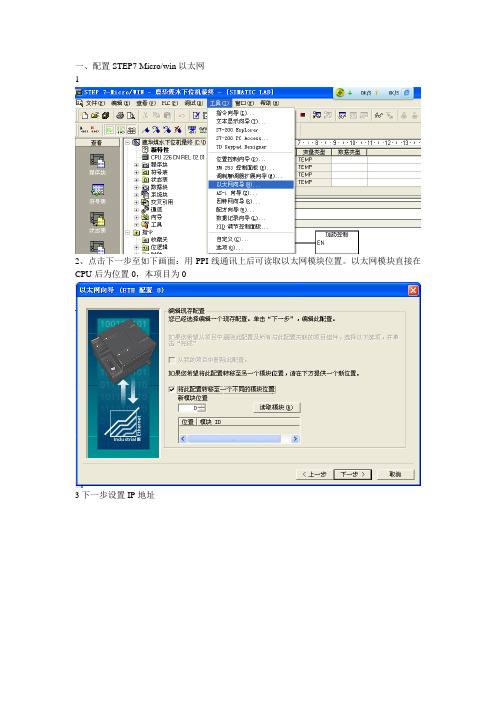Expand the 交叉引用 tree node

pos(137,202)
